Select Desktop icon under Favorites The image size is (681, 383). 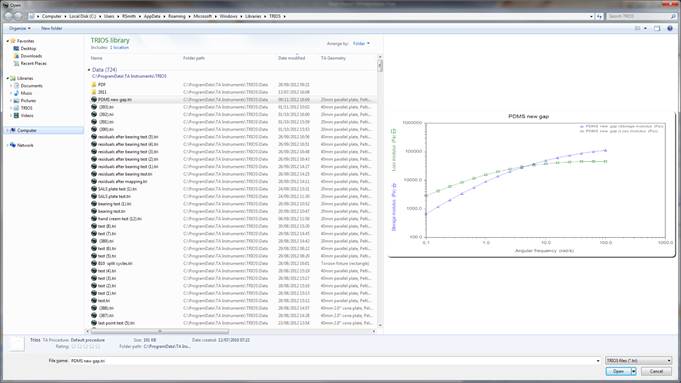17,49
